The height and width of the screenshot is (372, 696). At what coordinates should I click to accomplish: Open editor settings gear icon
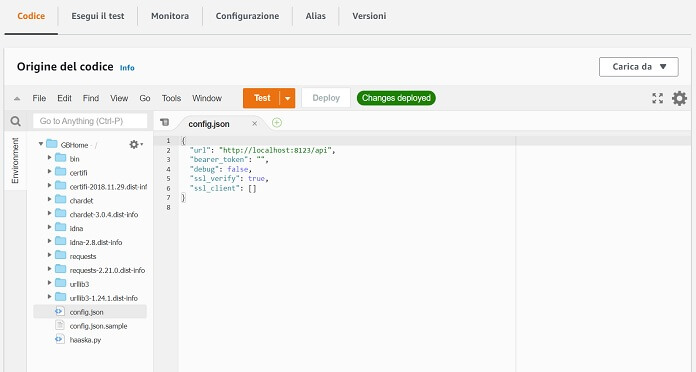click(x=679, y=98)
